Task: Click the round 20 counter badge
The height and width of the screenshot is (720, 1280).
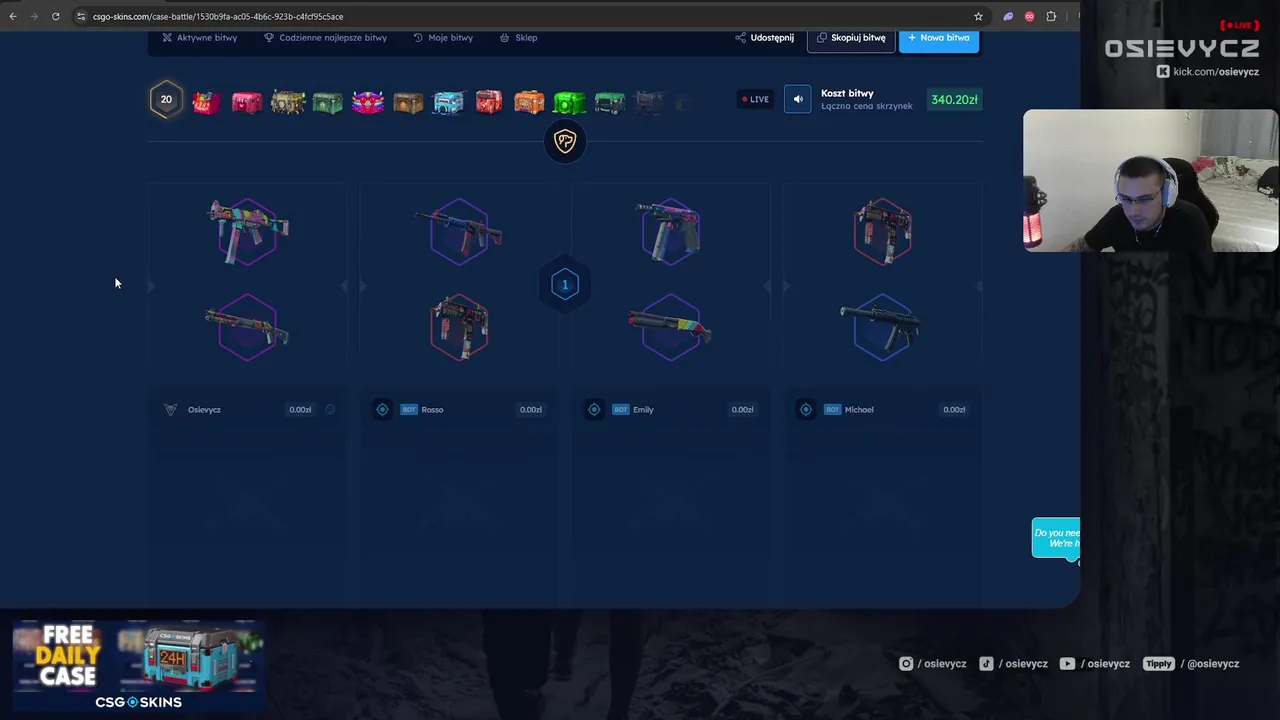Action: 166,99
